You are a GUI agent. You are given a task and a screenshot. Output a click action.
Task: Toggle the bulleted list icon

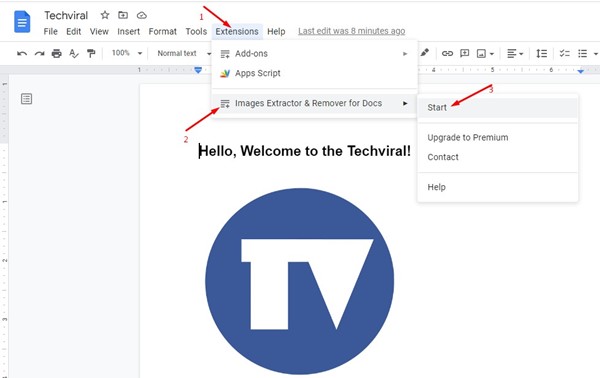(582, 54)
